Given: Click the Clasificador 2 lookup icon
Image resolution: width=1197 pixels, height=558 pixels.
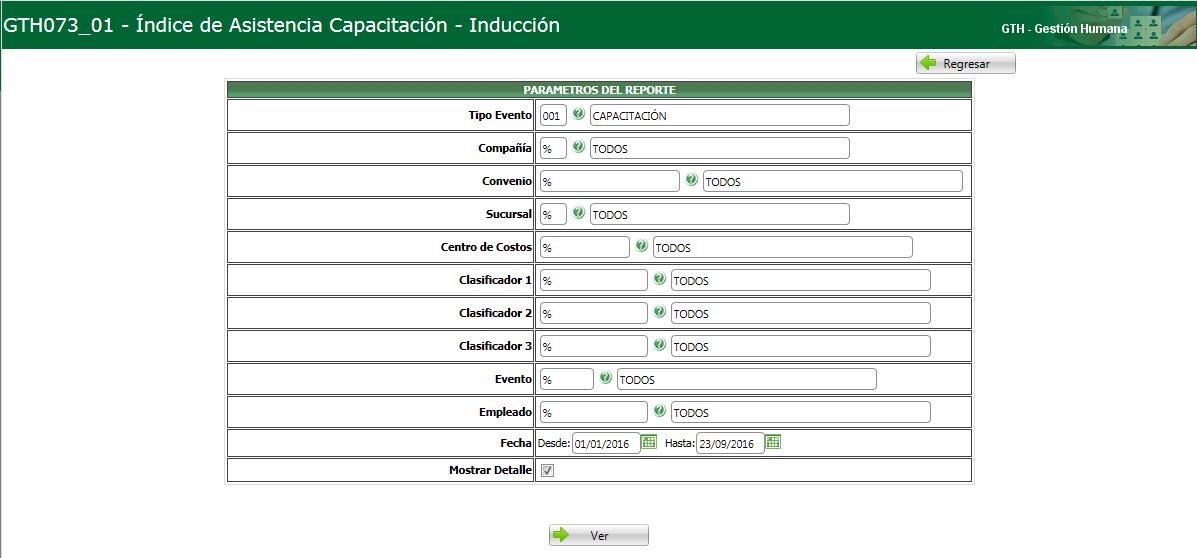Looking at the screenshot, I should click(x=659, y=312).
